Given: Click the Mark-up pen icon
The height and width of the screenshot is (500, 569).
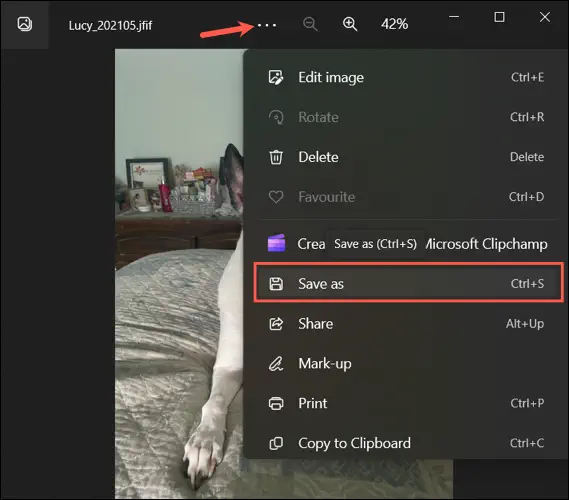Looking at the screenshot, I should (276, 364).
